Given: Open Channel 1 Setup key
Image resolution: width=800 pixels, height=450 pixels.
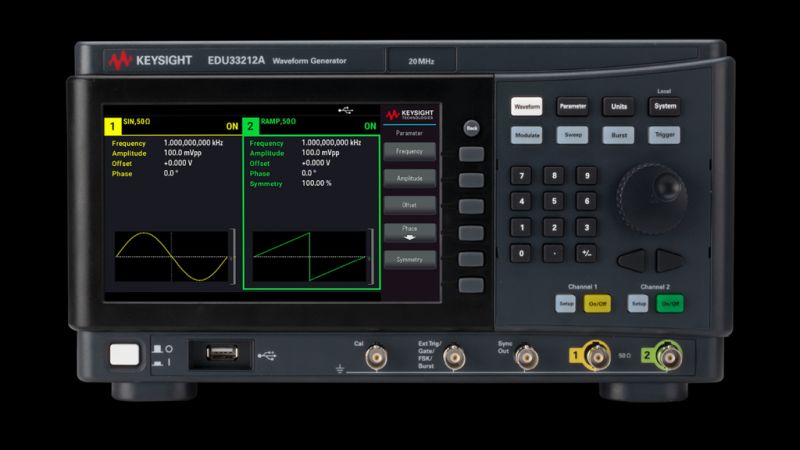Looking at the screenshot, I should click(x=566, y=304).
